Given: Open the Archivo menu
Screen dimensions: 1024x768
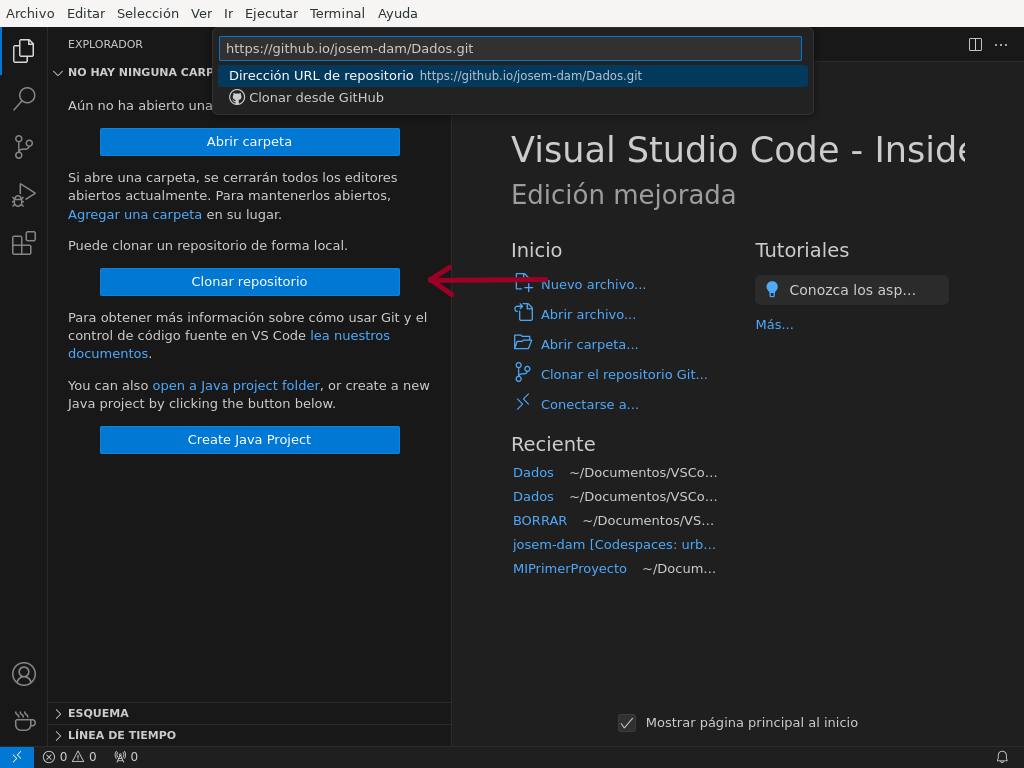Looking at the screenshot, I should 30,13.
